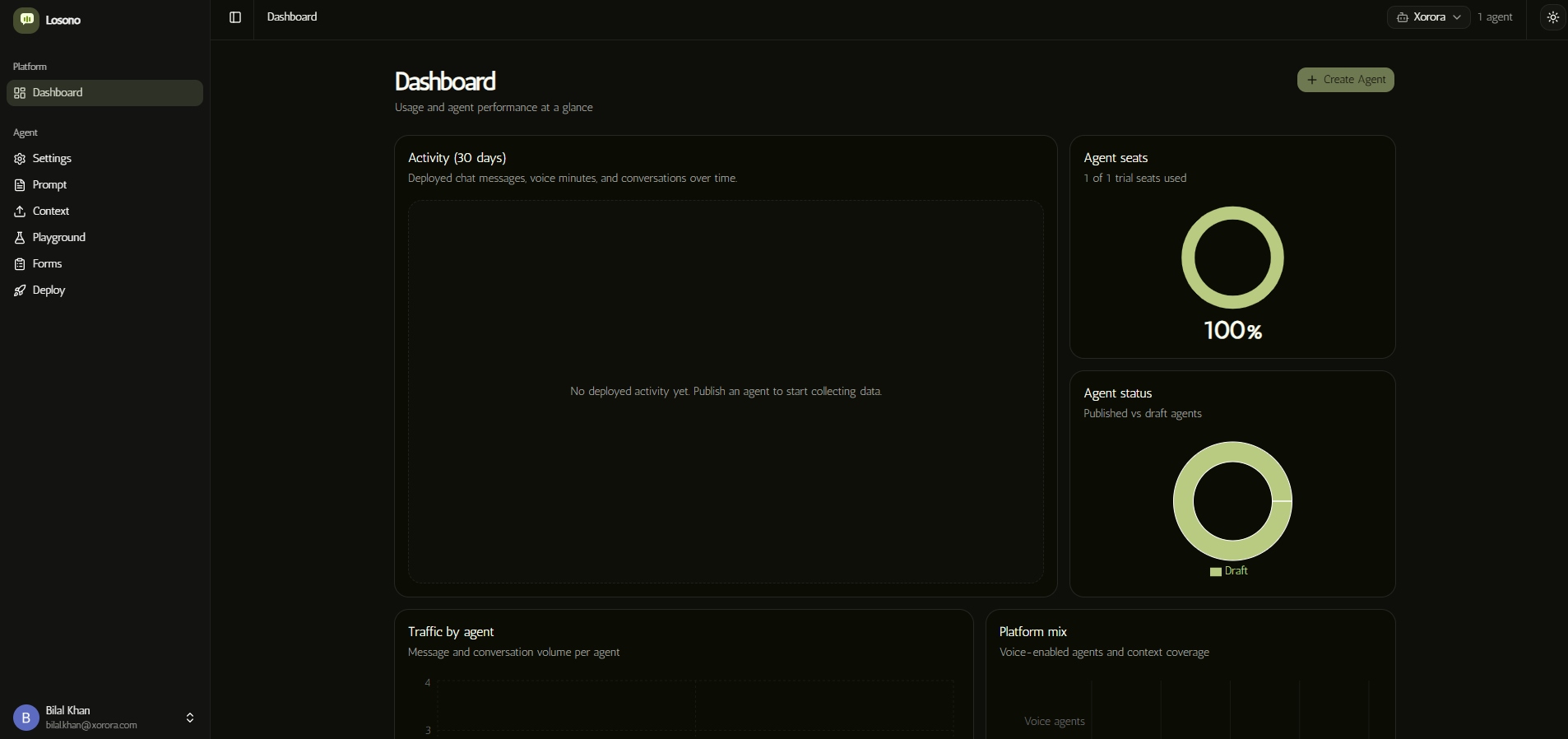Open agent Settings page

104,159
